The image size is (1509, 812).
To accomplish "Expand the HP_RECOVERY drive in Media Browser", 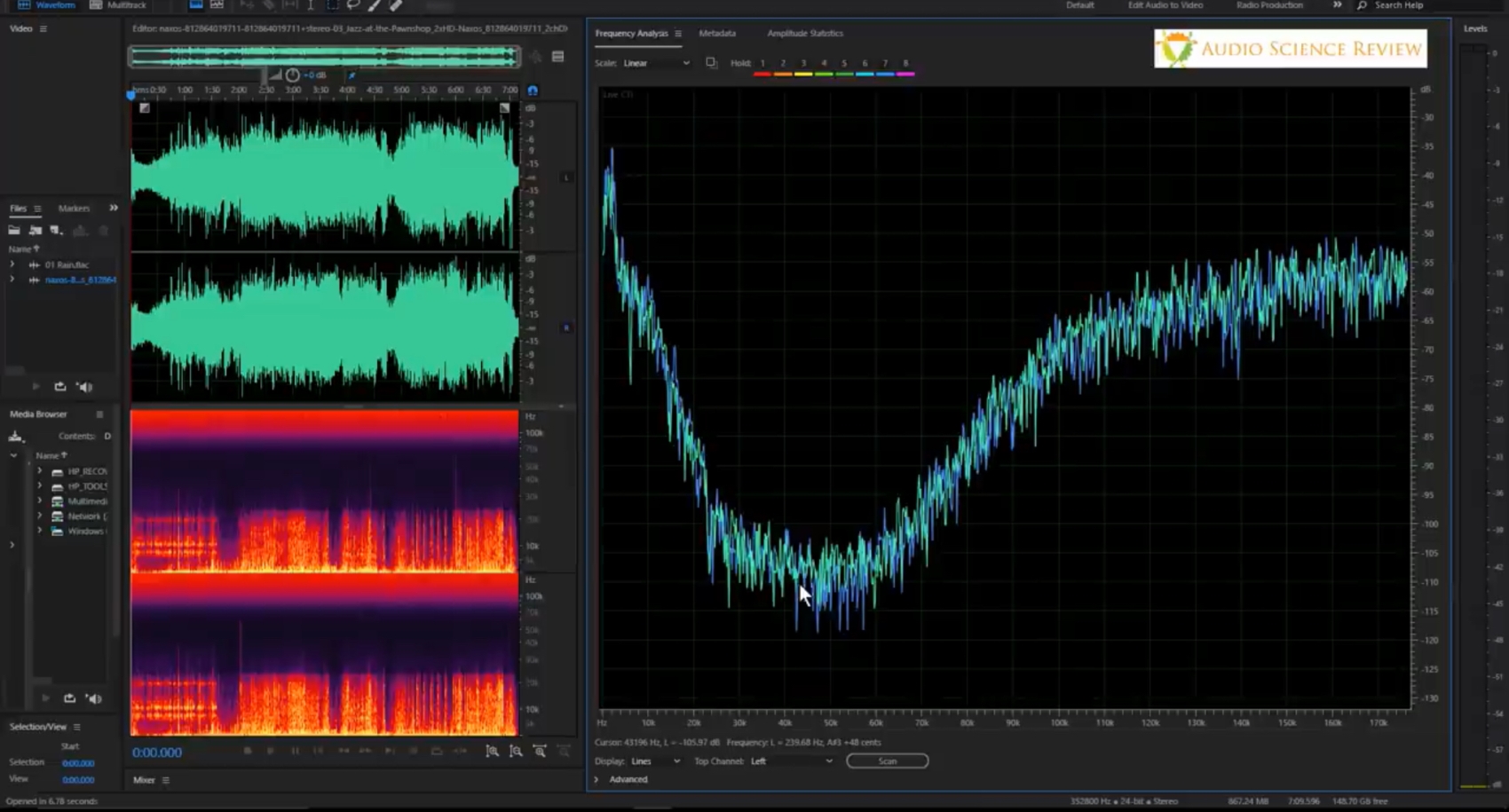I will click(x=40, y=471).
